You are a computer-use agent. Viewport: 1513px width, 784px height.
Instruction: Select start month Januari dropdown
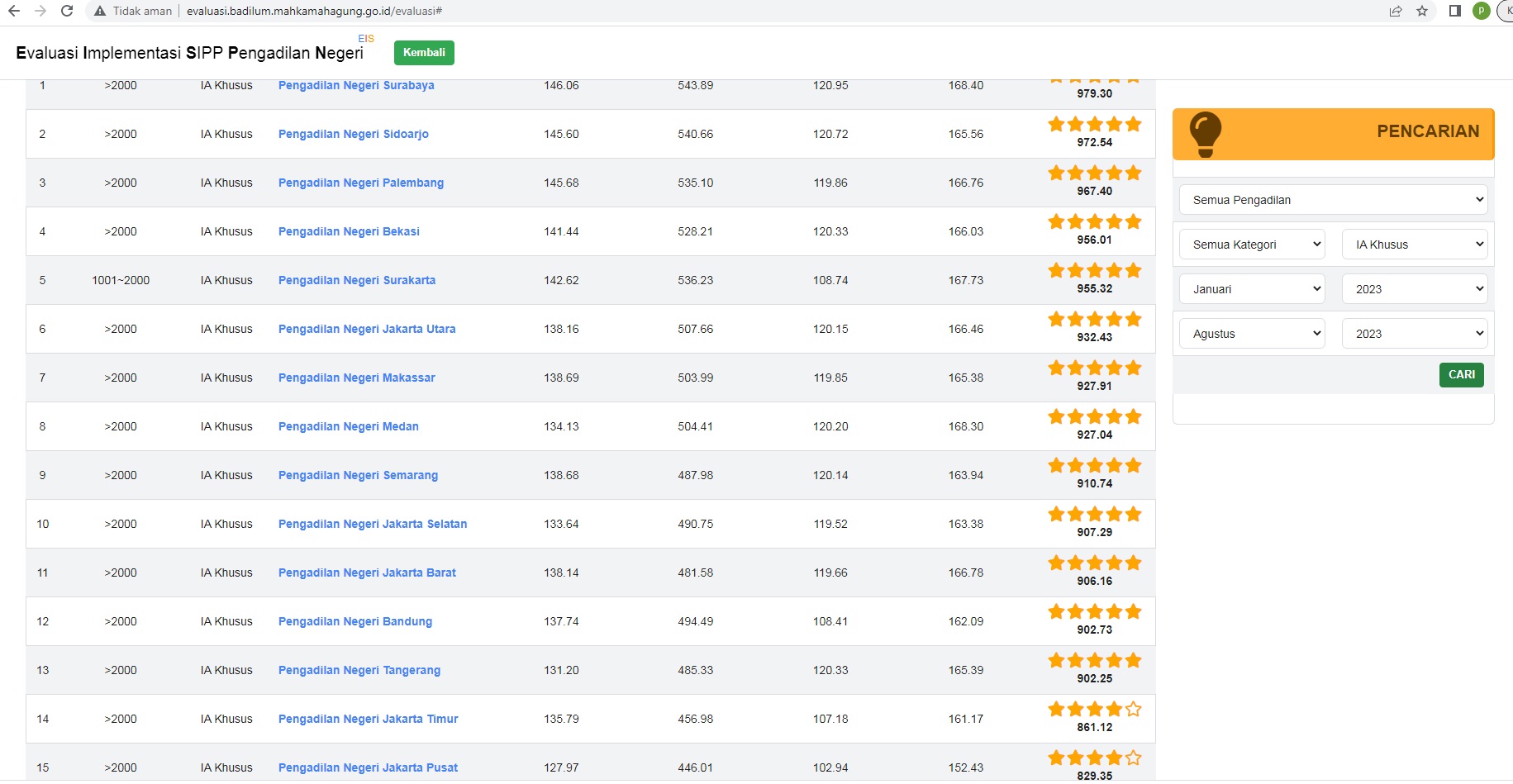click(x=1252, y=289)
